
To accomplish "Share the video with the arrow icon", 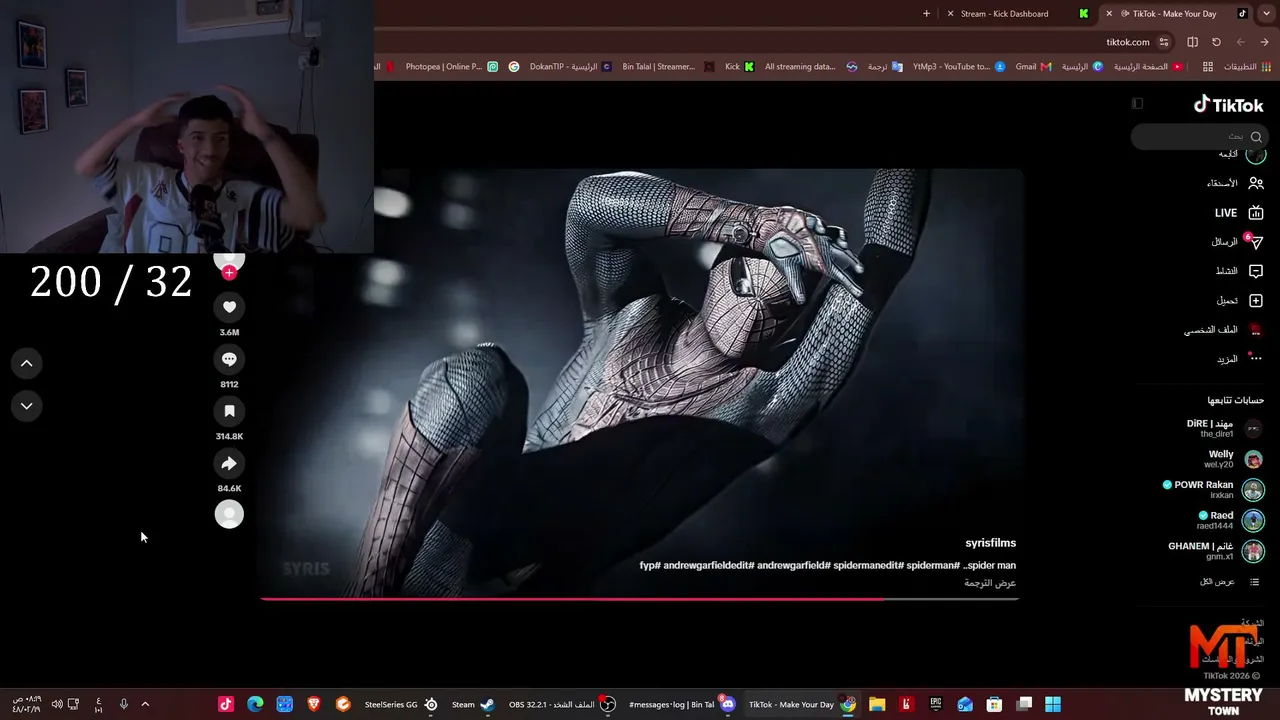I will tap(229, 463).
